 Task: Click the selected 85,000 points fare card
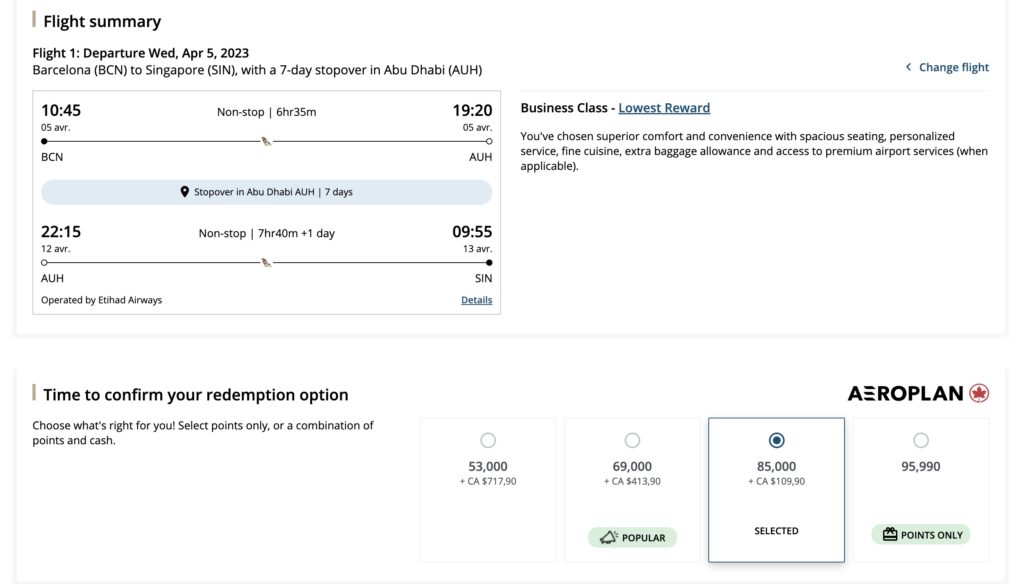[x=776, y=489]
